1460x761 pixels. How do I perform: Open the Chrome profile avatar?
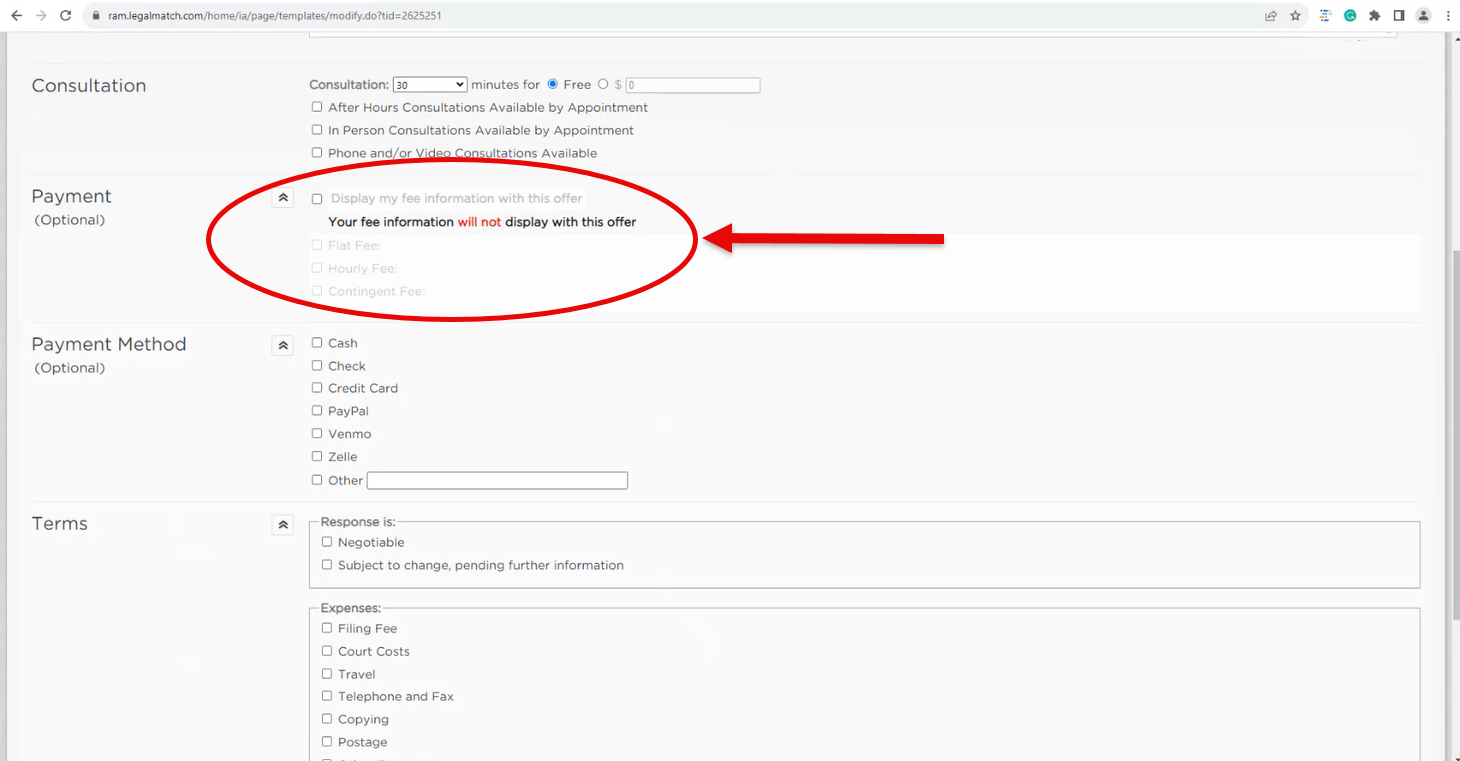pos(1423,16)
